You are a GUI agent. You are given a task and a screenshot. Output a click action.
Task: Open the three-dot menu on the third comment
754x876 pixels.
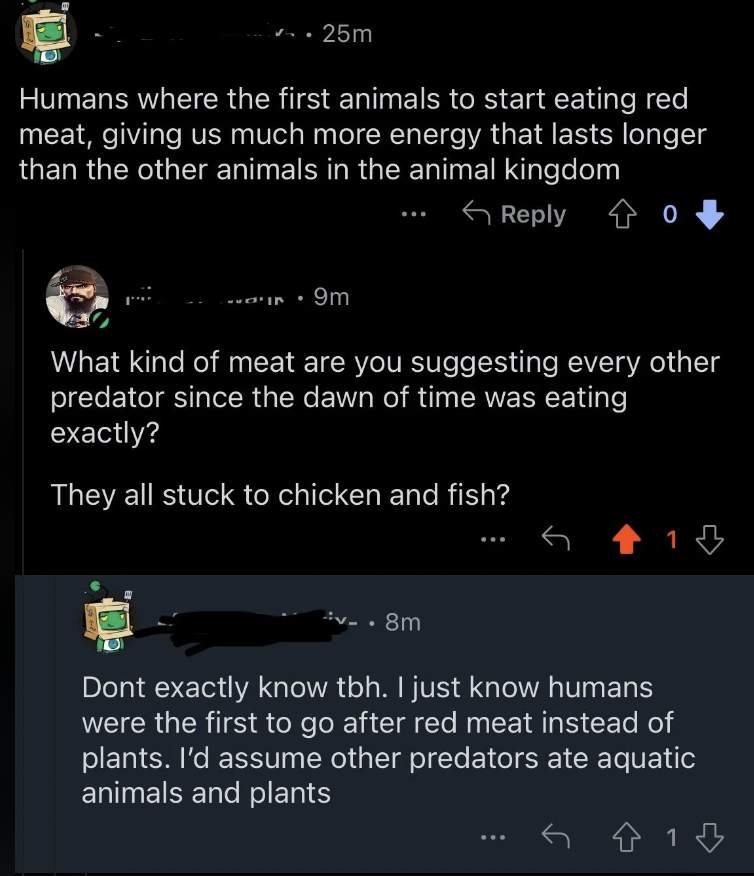coord(491,835)
